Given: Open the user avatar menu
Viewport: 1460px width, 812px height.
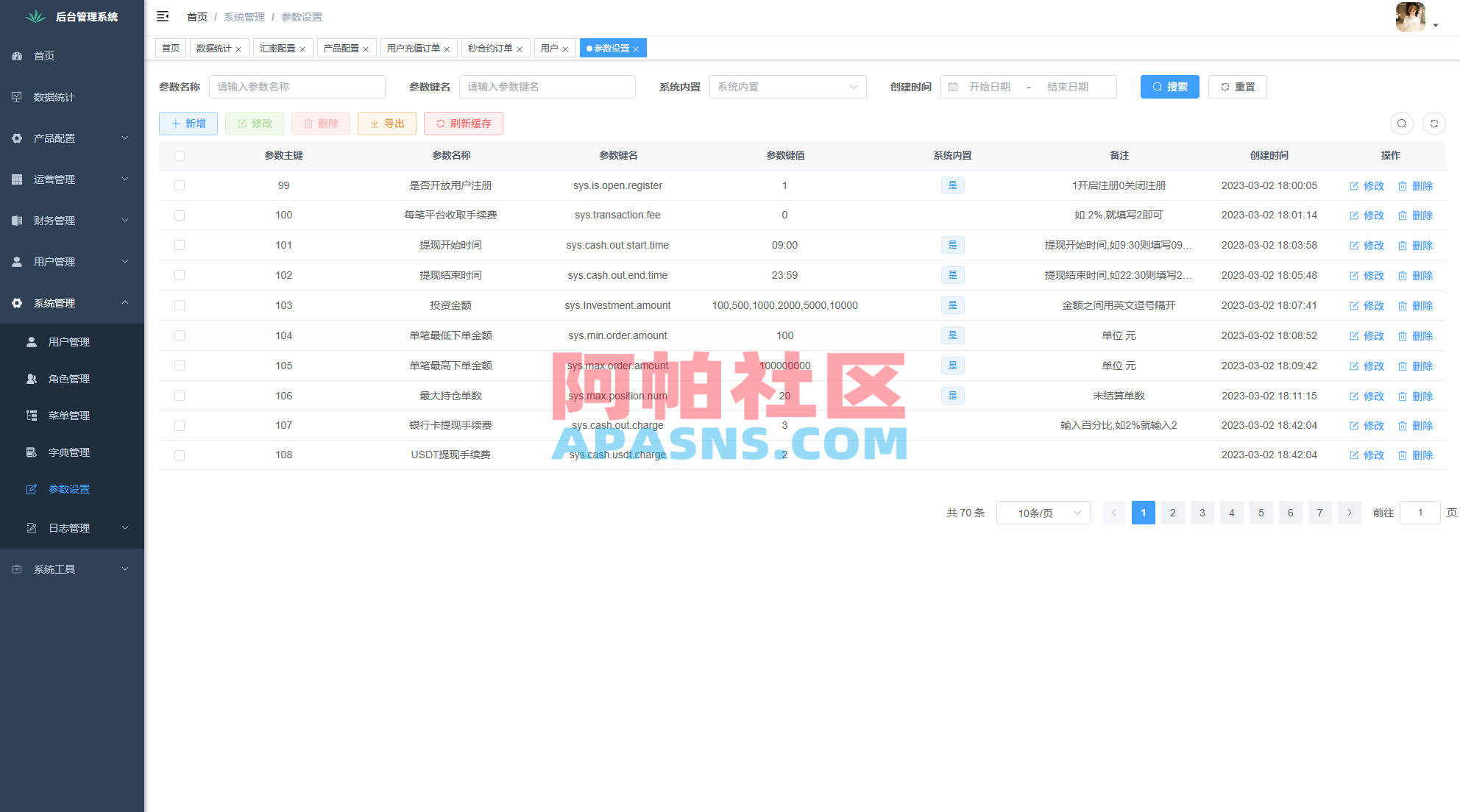Looking at the screenshot, I should point(1410,16).
